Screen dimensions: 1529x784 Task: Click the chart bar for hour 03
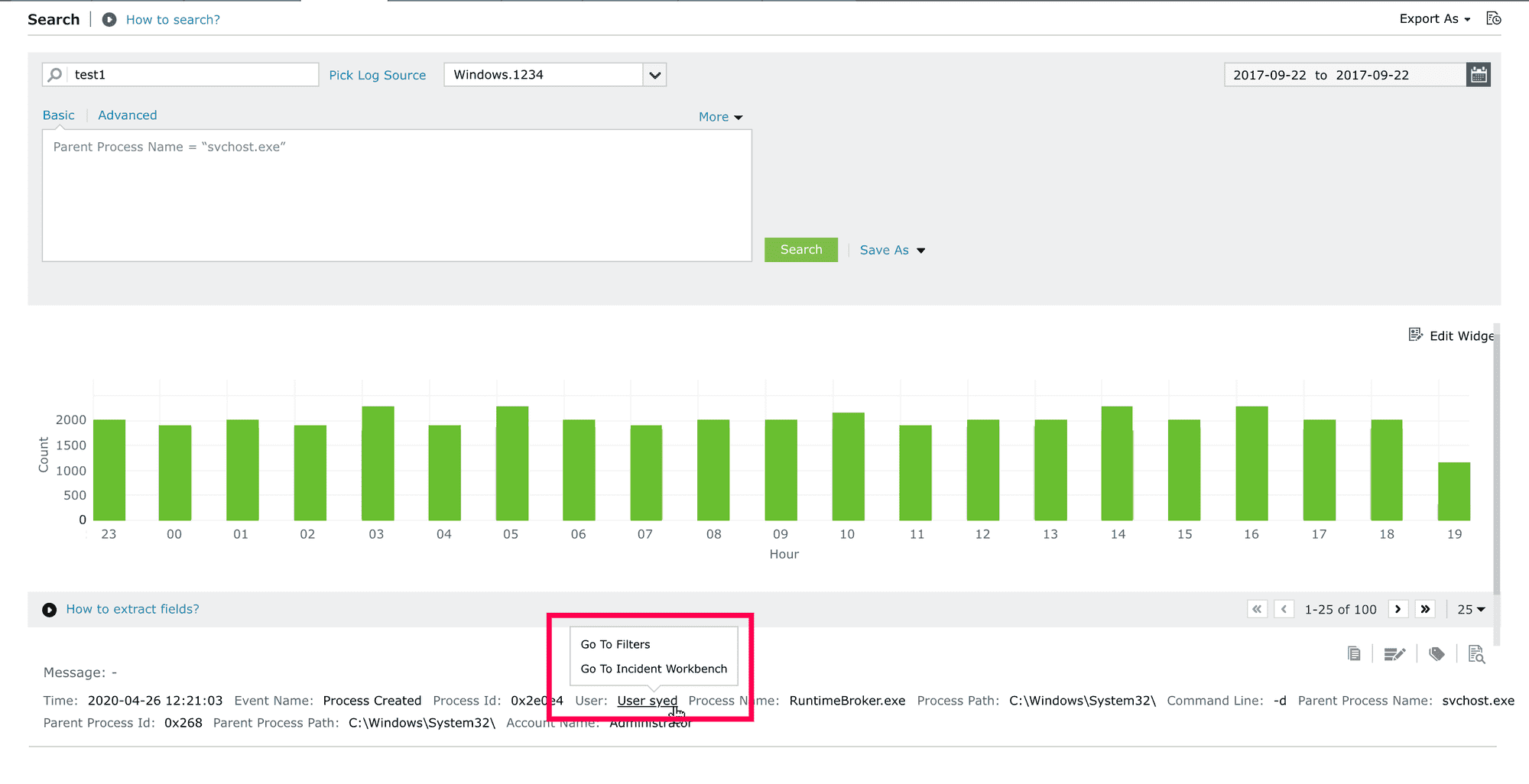[378, 463]
